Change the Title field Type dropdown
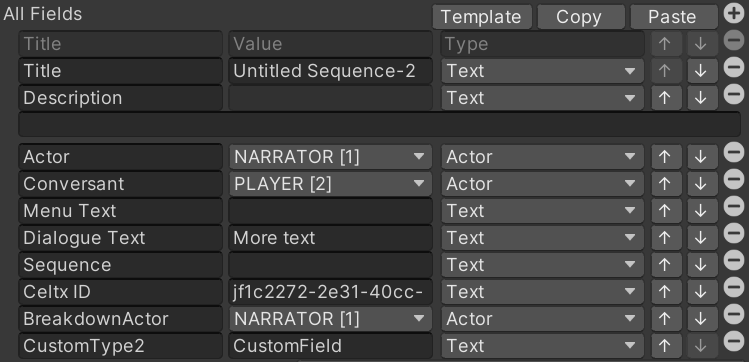This screenshot has height=362, width=749. [542, 71]
